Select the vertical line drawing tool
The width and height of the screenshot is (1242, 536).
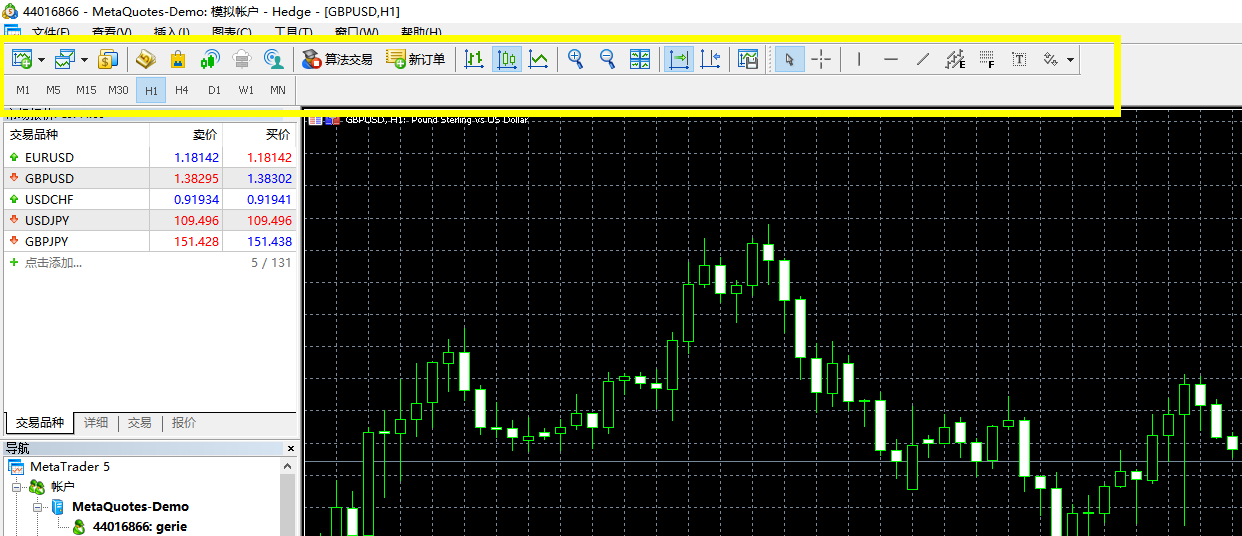click(x=858, y=60)
